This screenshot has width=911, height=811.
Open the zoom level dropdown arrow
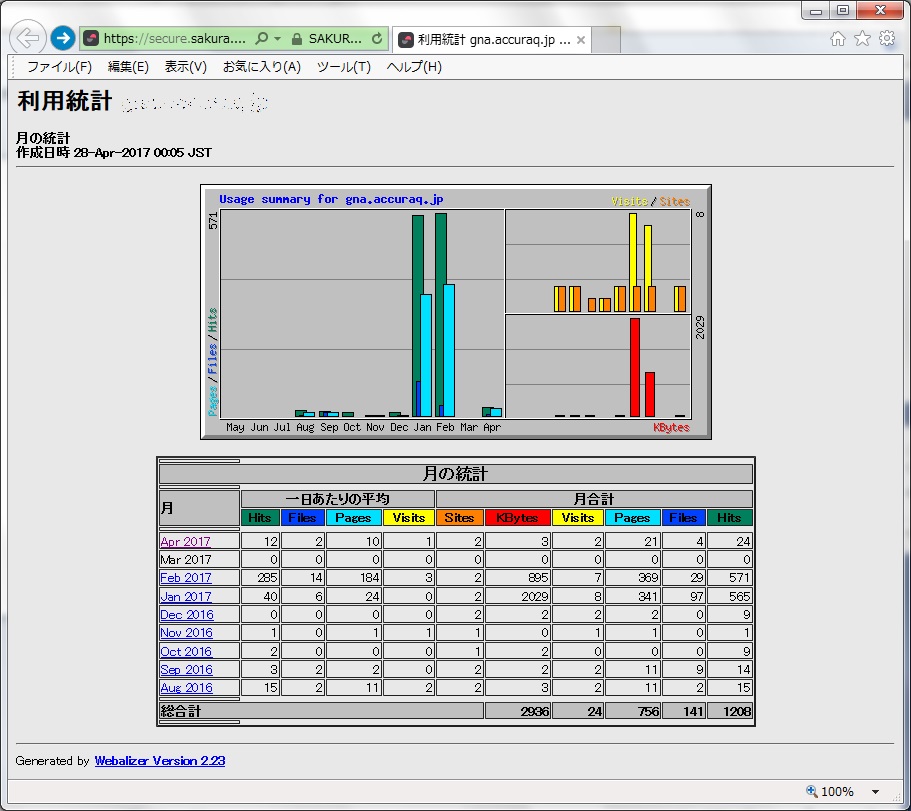[876, 792]
